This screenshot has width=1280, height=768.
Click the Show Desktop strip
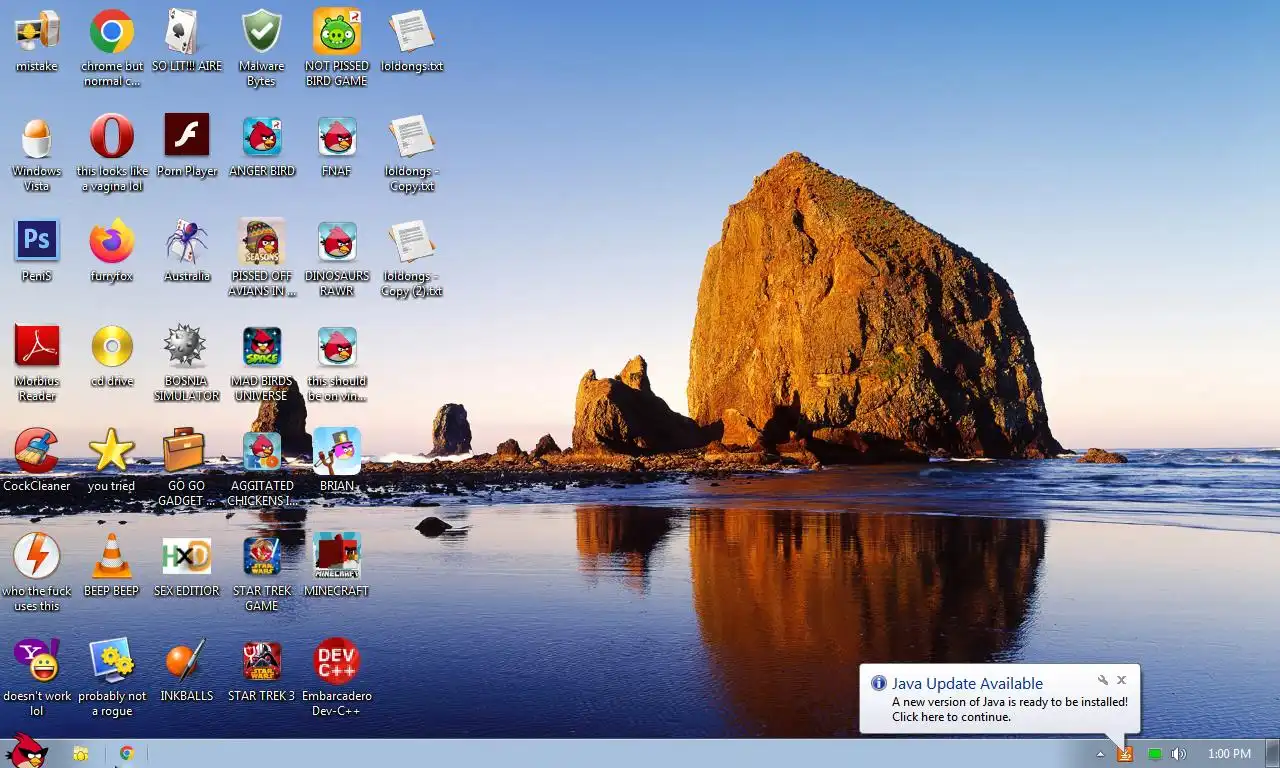pyautogui.click(x=1272, y=754)
